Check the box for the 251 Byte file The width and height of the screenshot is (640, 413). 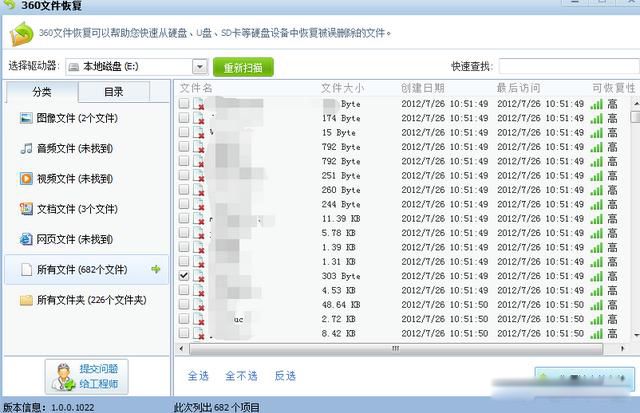coord(184,175)
